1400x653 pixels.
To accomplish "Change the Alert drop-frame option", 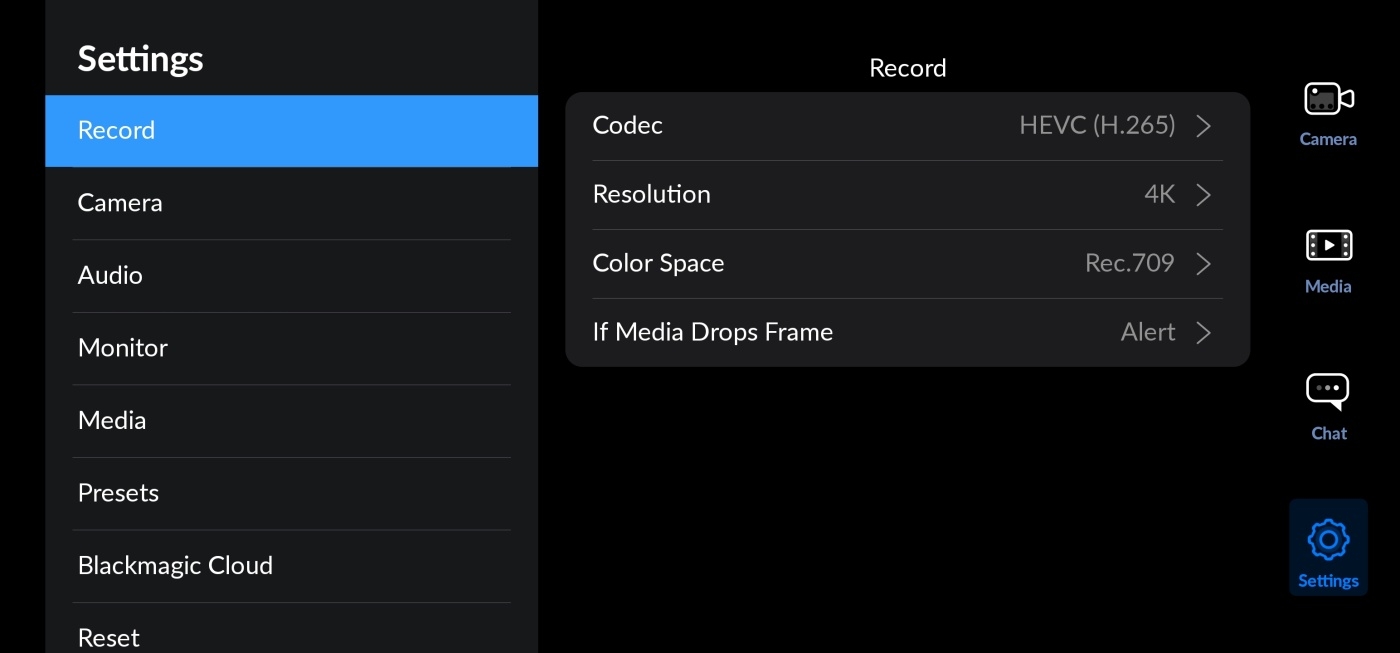I will [1147, 333].
